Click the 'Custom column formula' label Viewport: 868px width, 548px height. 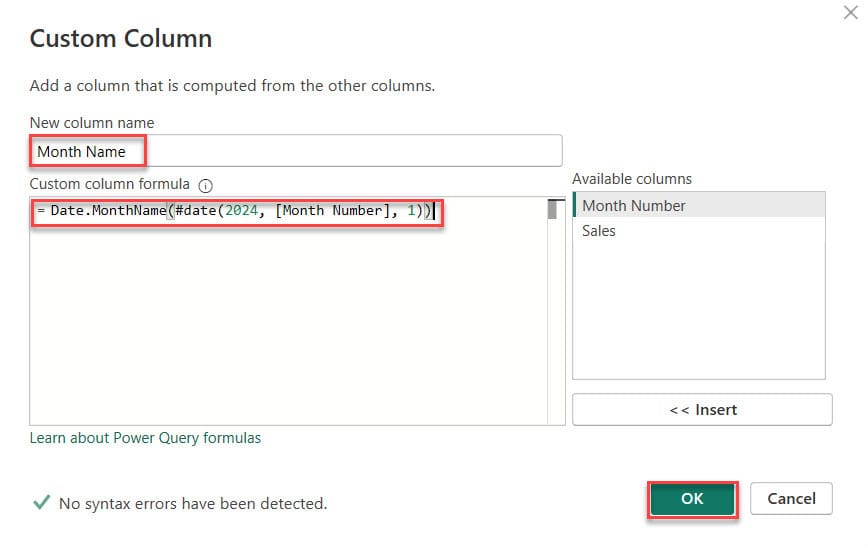click(x=110, y=184)
